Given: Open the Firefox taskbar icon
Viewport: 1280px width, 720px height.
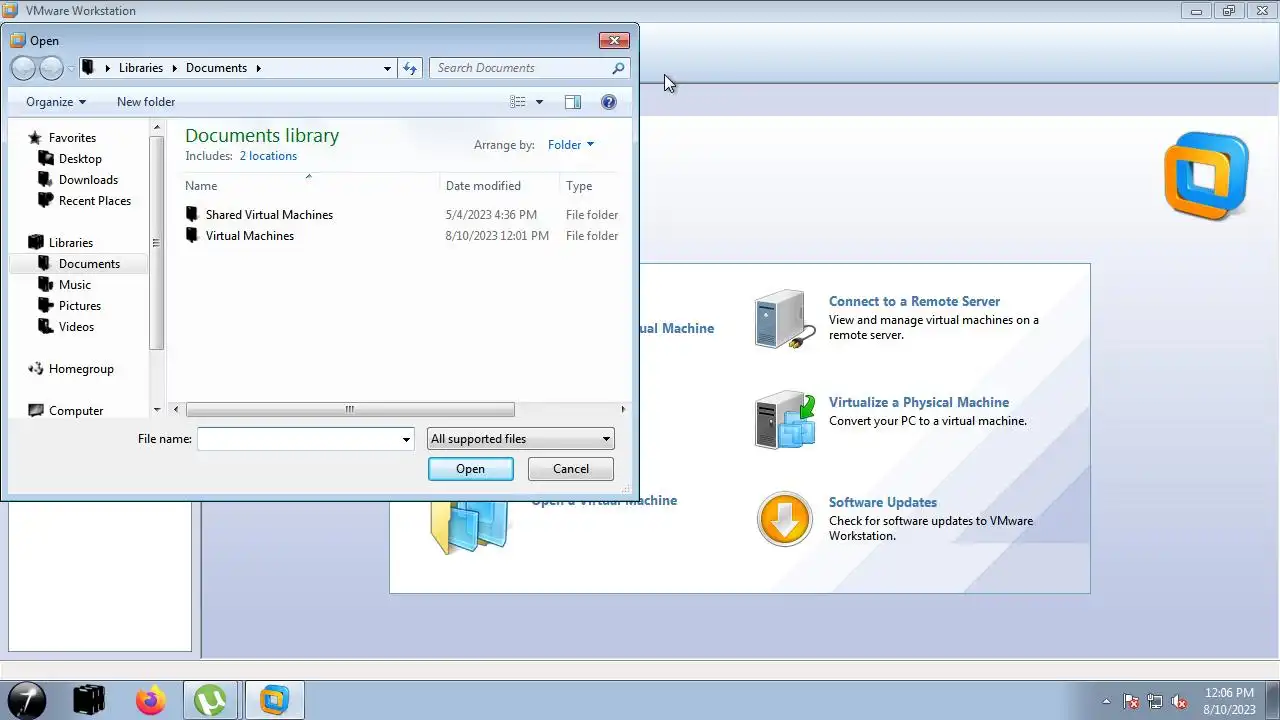Looking at the screenshot, I should (151, 700).
